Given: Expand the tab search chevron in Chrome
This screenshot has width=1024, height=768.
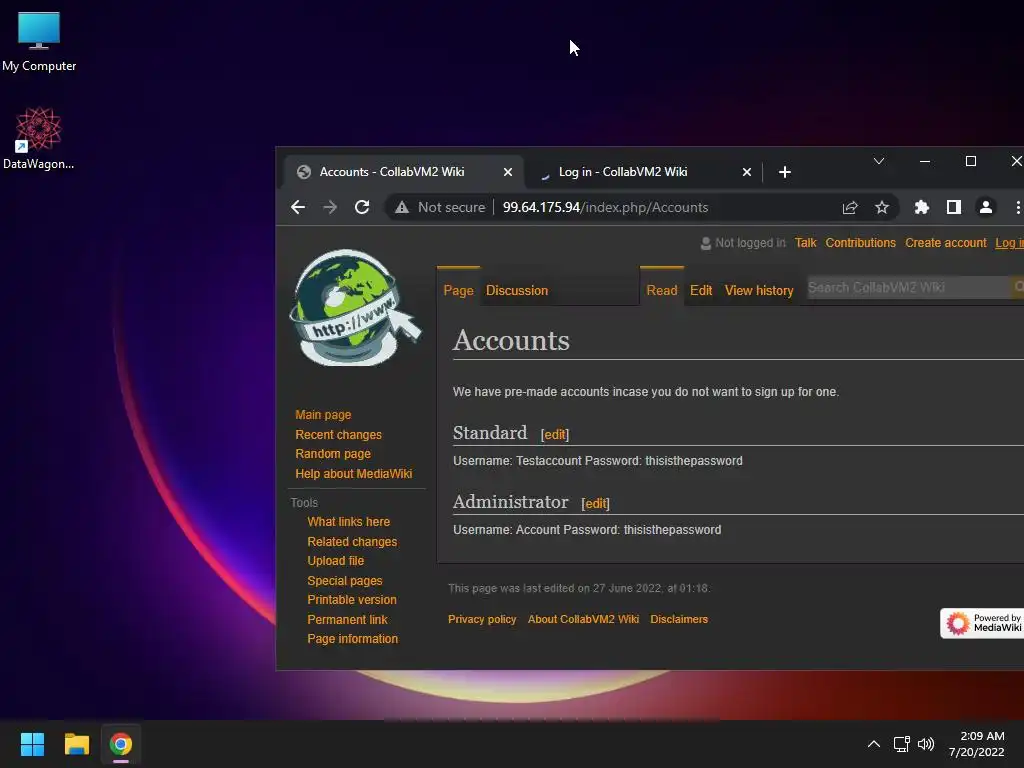Looking at the screenshot, I should point(878,161).
